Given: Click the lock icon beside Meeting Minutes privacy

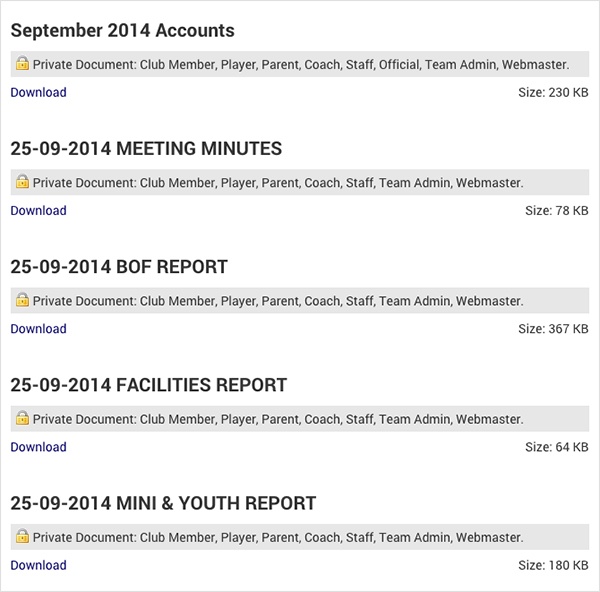Looking at the screenshot, I should coord(22,181).
